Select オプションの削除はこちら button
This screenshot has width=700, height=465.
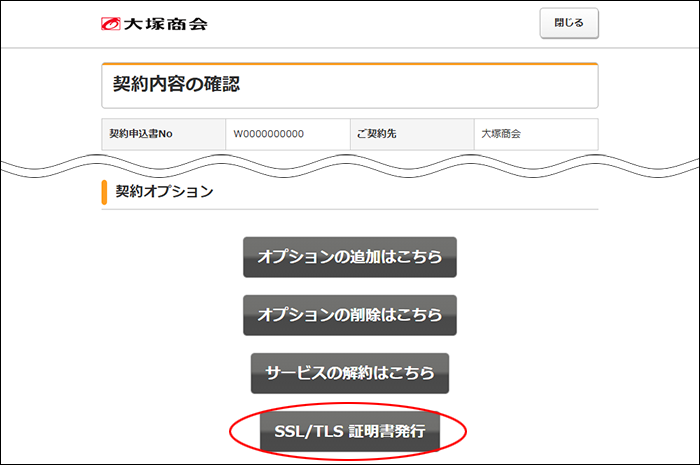tap(349, 315)
